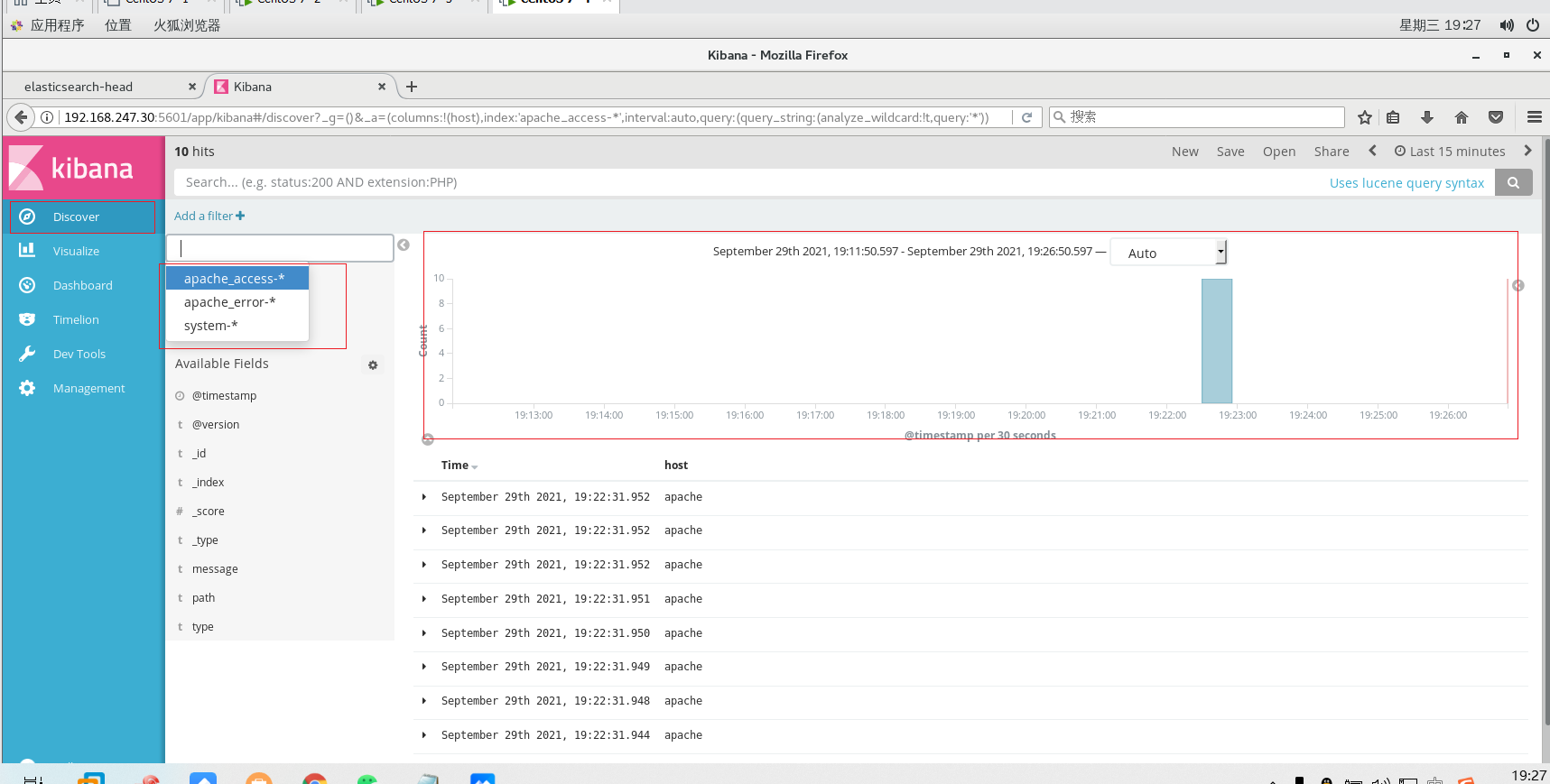Open the Last 15 minutes time picker
The width and height of the screenshot is (1550, 784).
point(1450,152)
